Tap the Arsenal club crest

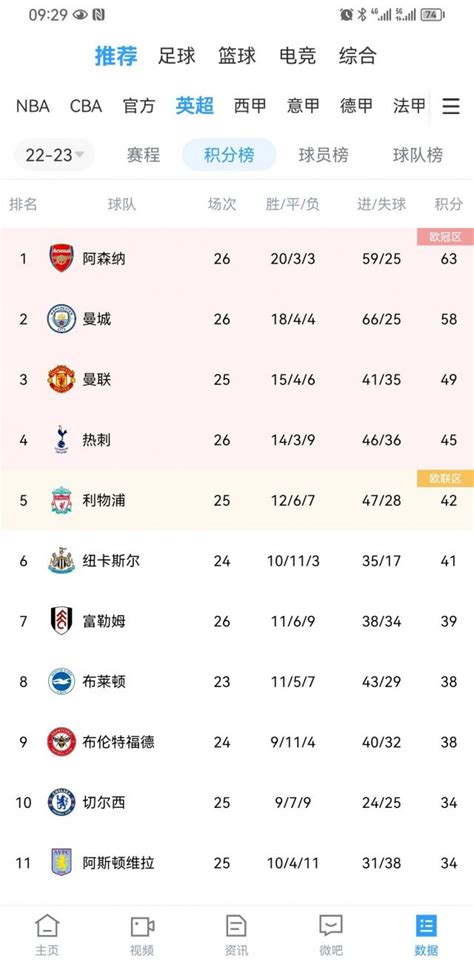click(x=62, y=258)
